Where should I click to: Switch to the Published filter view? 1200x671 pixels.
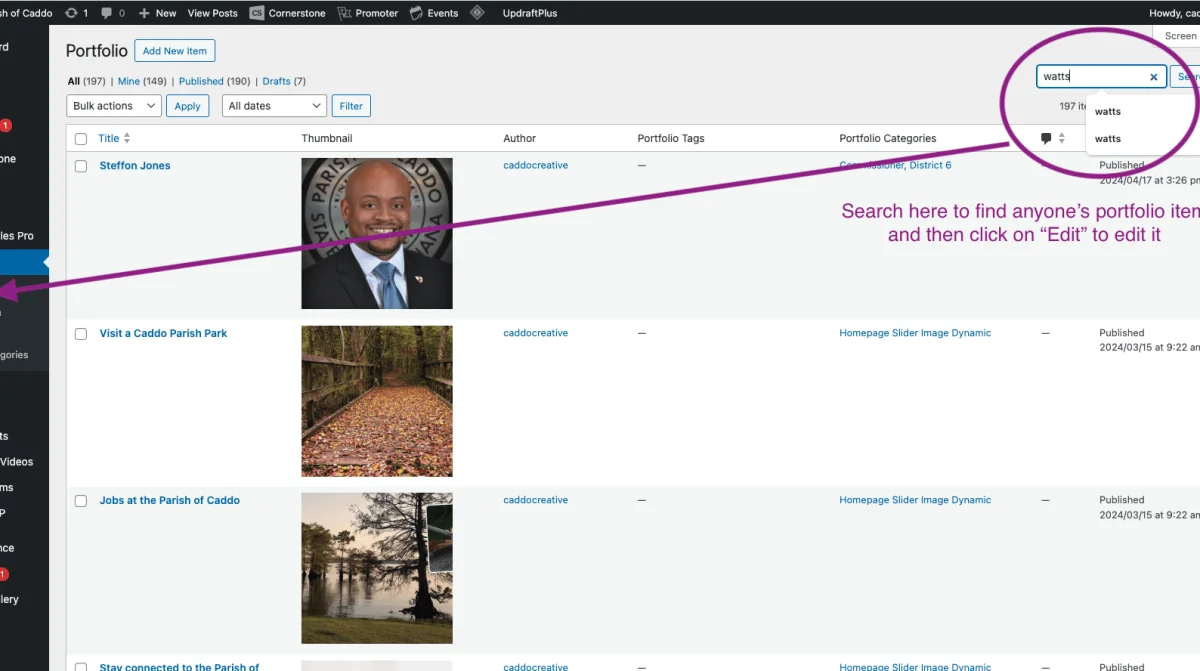pos(201,81)
